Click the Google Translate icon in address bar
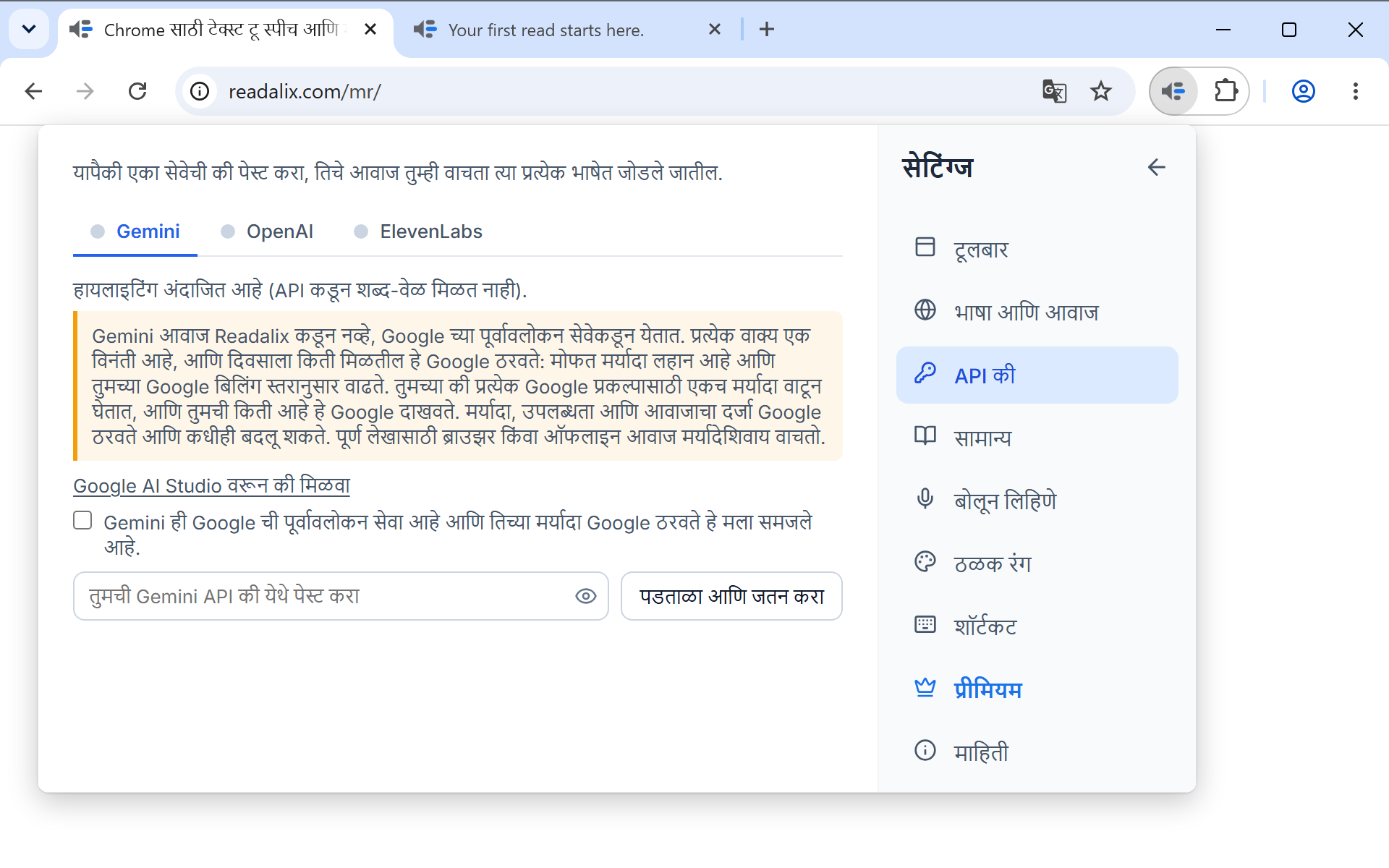This screenshot has height=868, width=1389. point(1054,91)
